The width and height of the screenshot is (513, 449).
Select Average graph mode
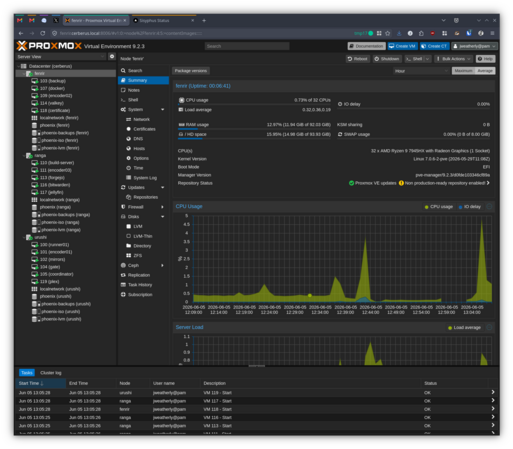pos(485,71)
